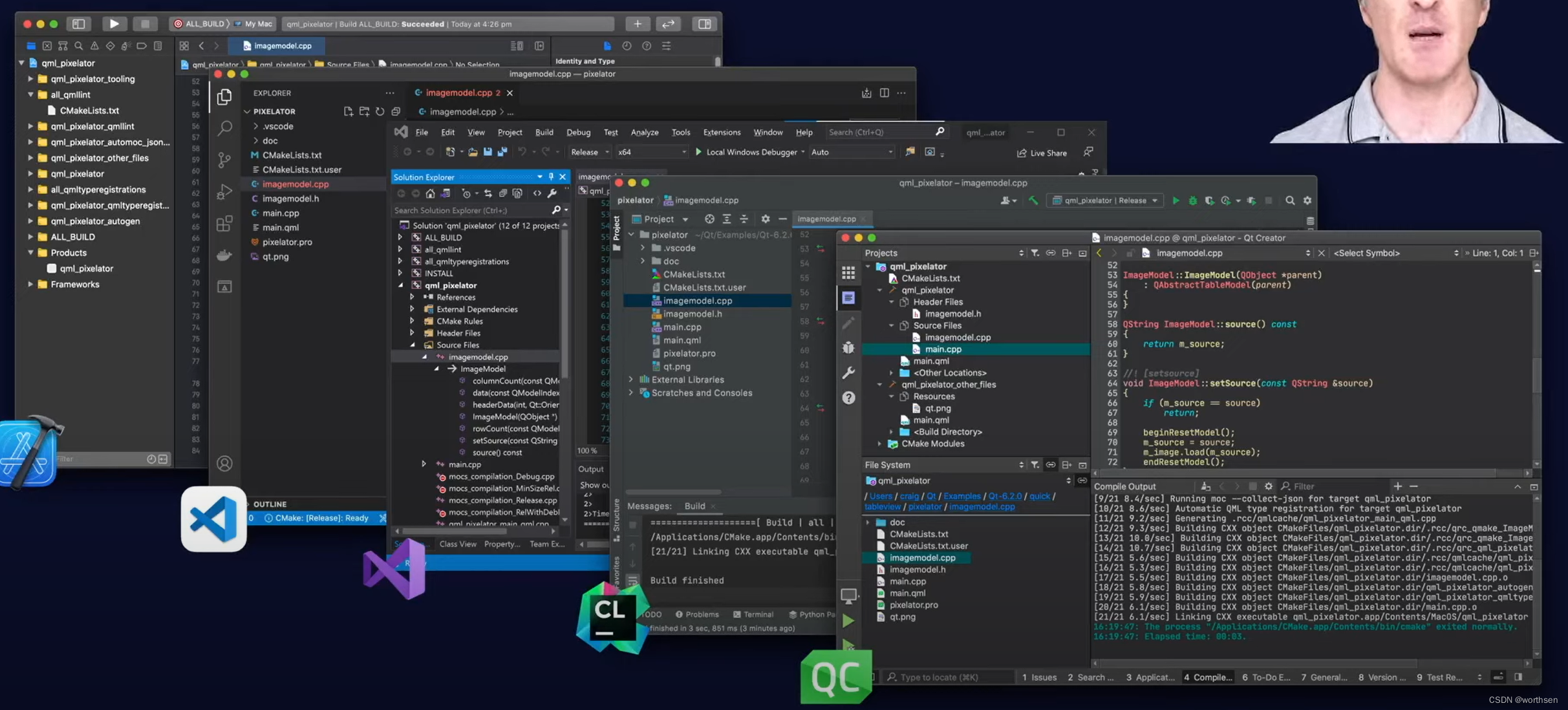Click the Qt Creator Debug mode bug icon
The height and width of the screenshot is (710, 1568).
849,348
